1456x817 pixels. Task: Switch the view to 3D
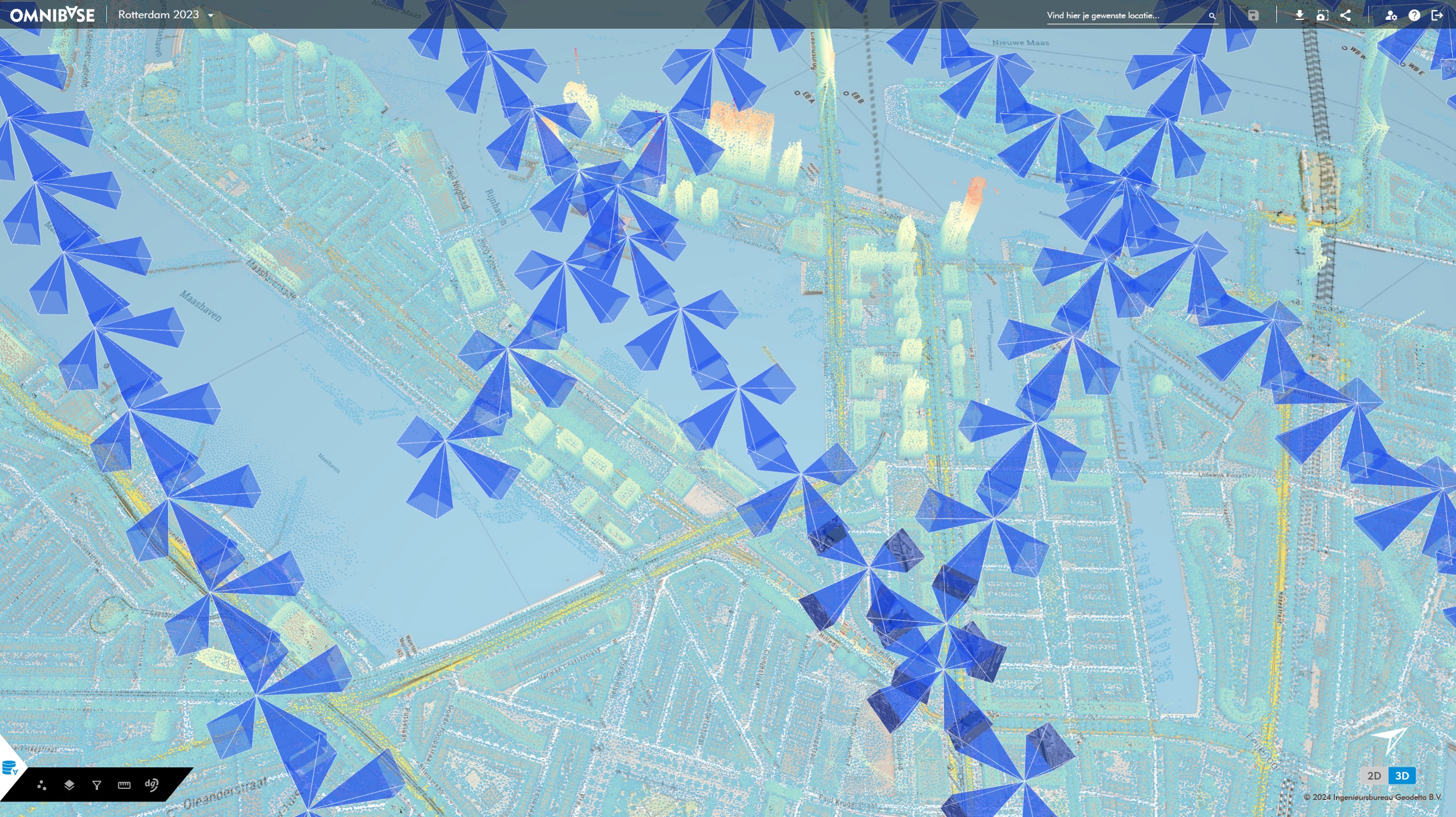point(1402,776)
